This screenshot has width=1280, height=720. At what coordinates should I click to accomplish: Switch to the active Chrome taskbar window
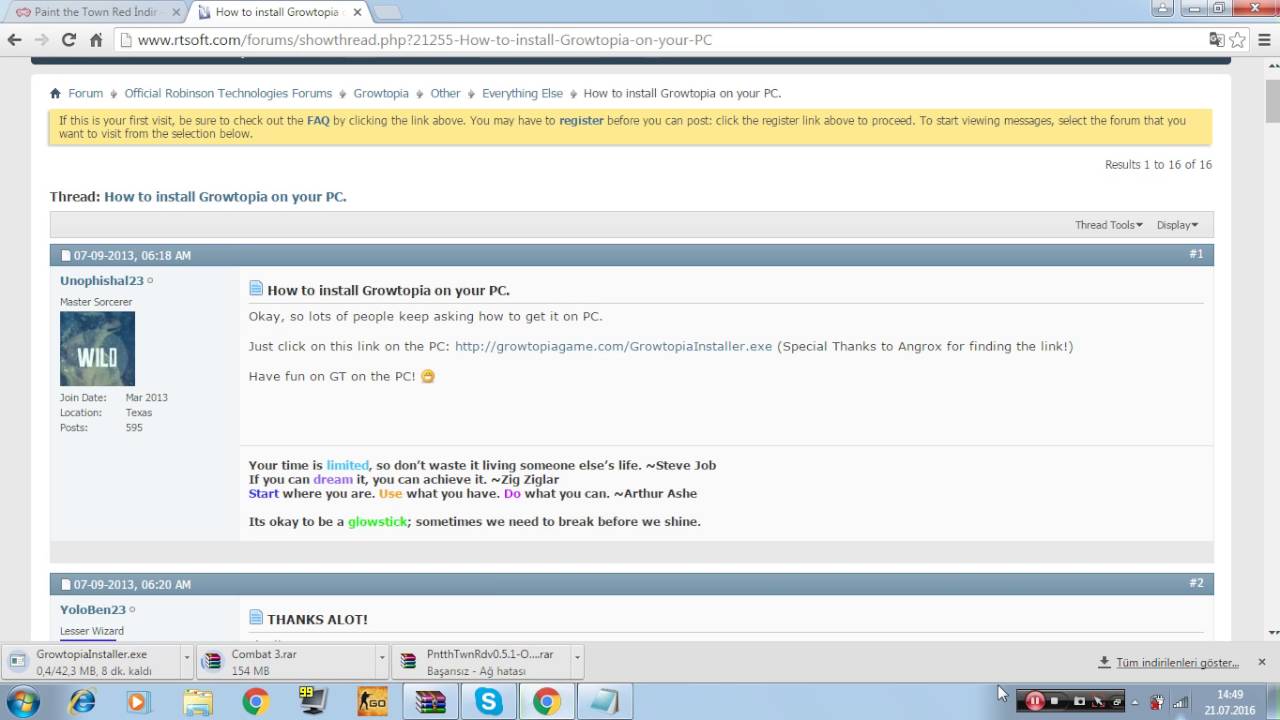(546, 702)
